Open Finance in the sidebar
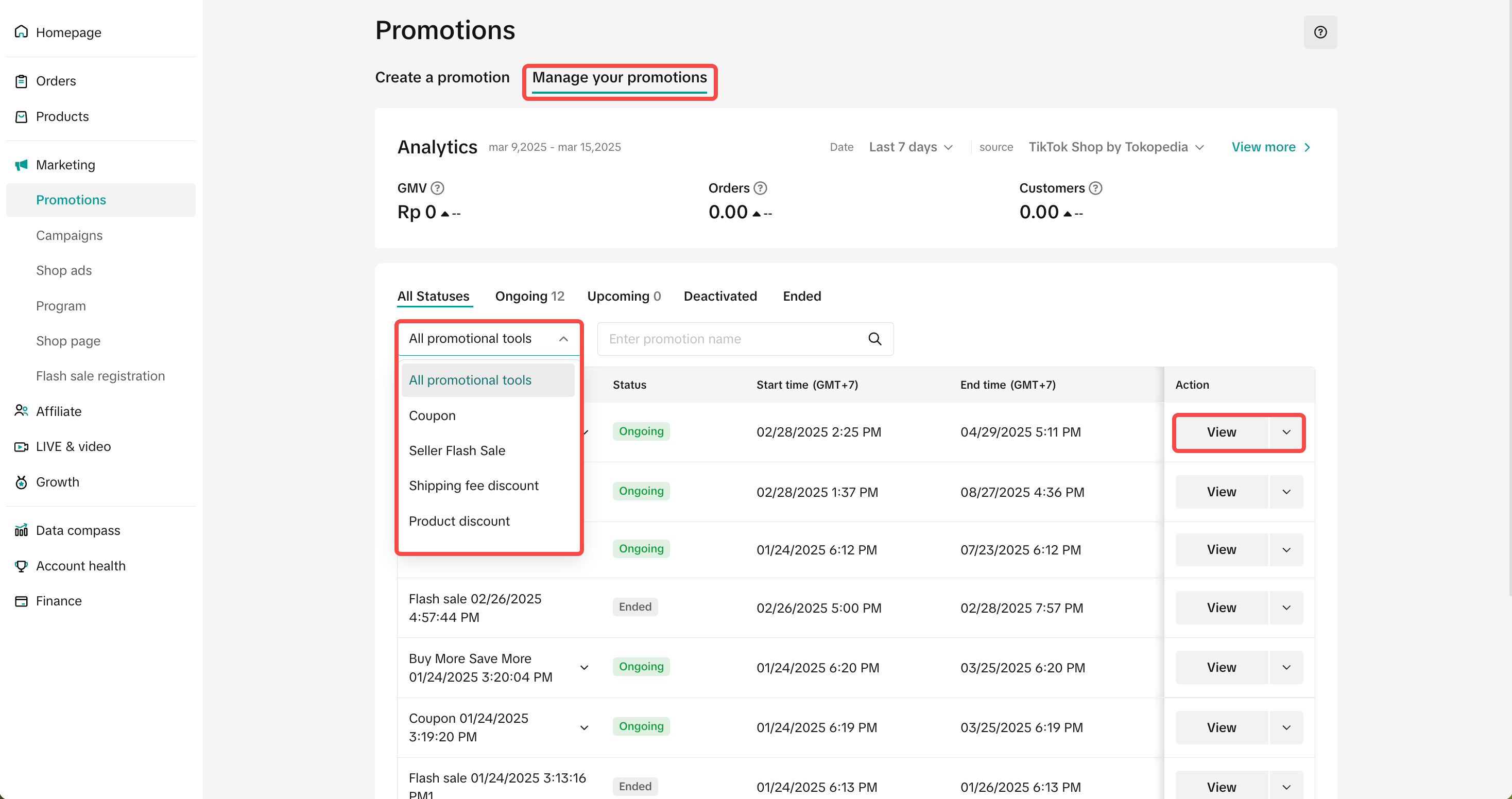1512x799 pixels. [59, 600]
